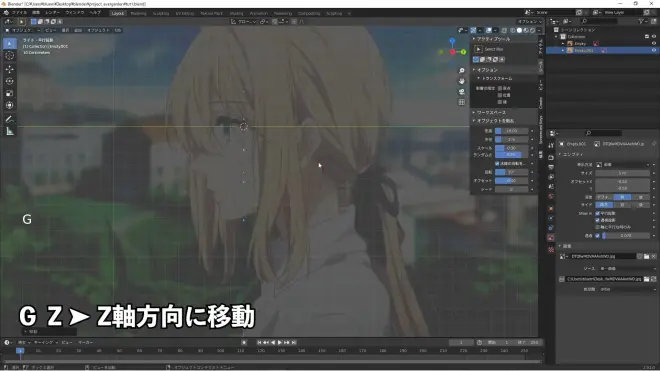Unlink image with X icon
The image size is (660, 371).
(x=653, y=256)
